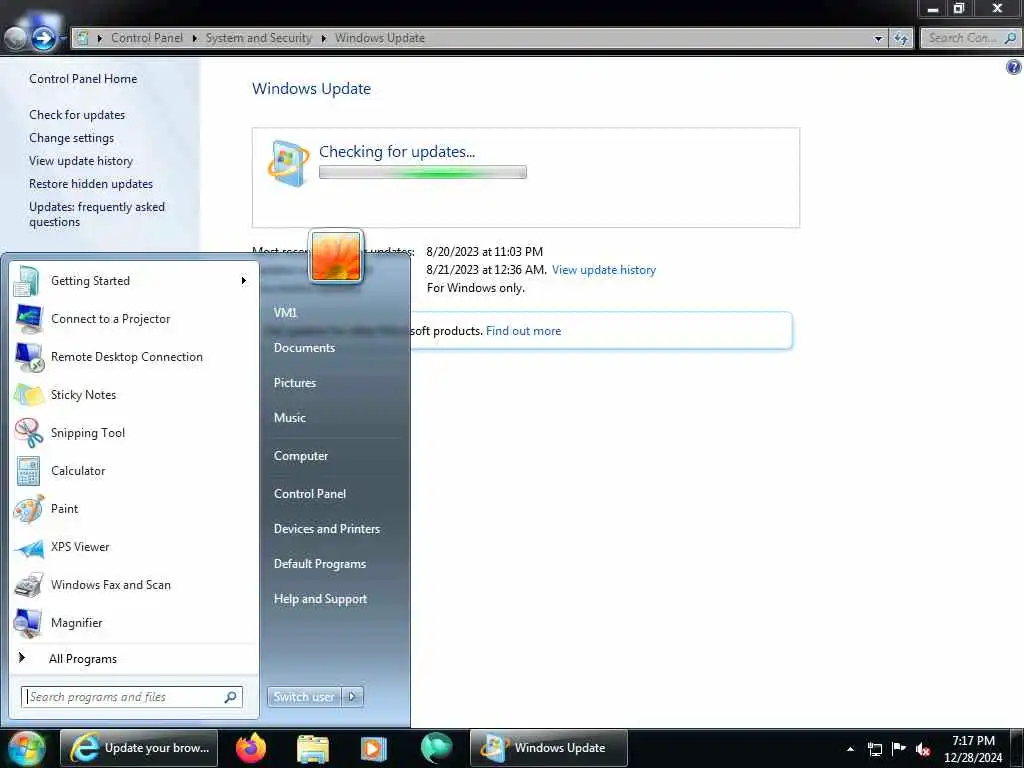This screenshot has width=1024, height=768.
Task: Launch Firefox from the taskbar
Action: tap(251, 748)
